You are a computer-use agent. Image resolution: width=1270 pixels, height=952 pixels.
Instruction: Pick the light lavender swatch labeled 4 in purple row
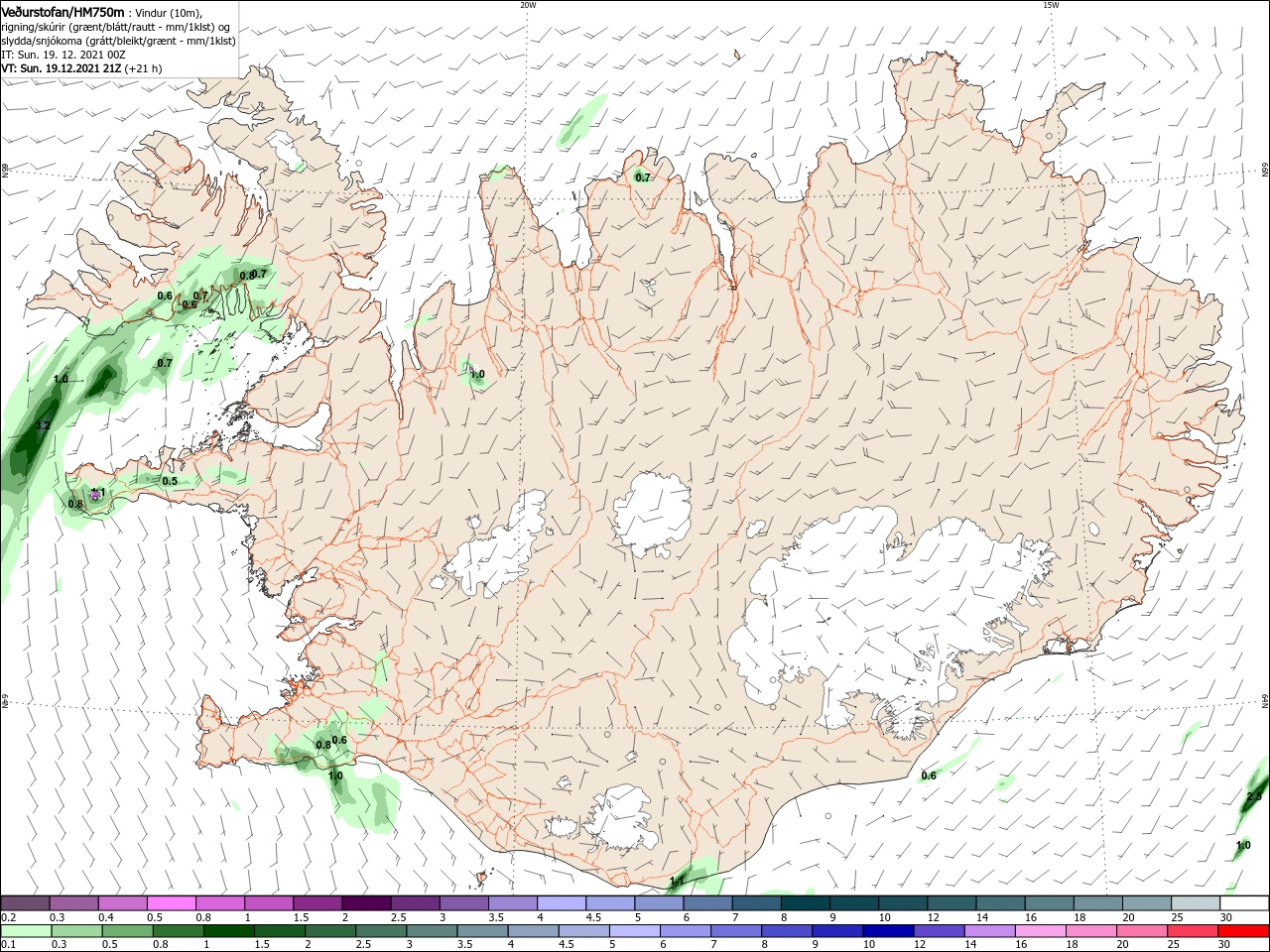point(562,902)
